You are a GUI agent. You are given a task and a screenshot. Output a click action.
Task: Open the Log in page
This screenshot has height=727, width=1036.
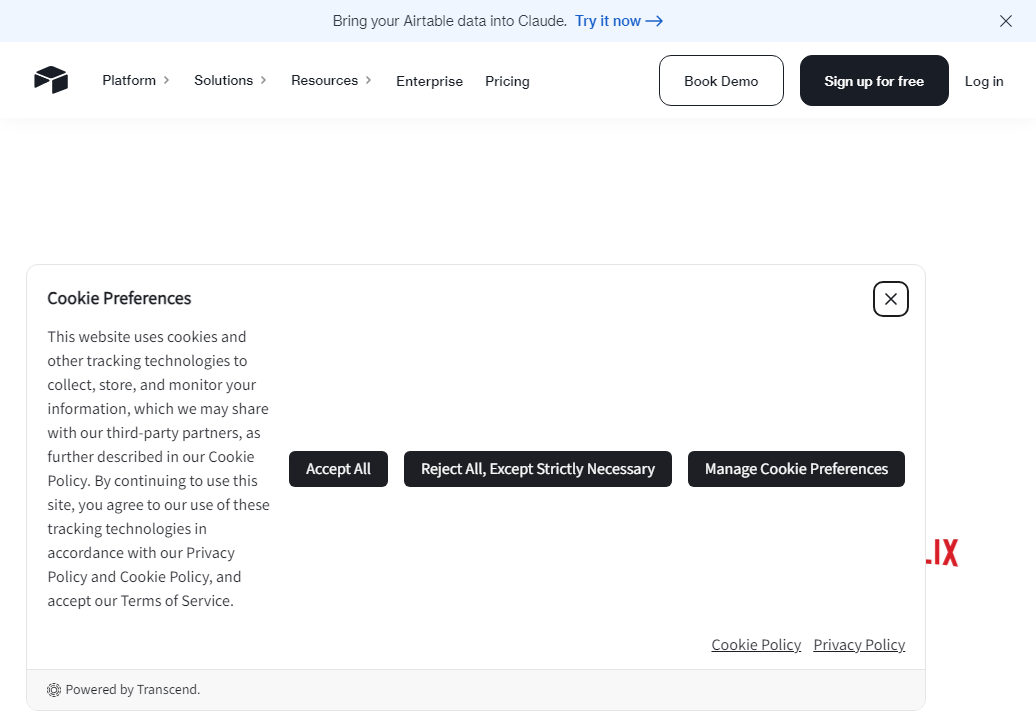pos(984,81)
